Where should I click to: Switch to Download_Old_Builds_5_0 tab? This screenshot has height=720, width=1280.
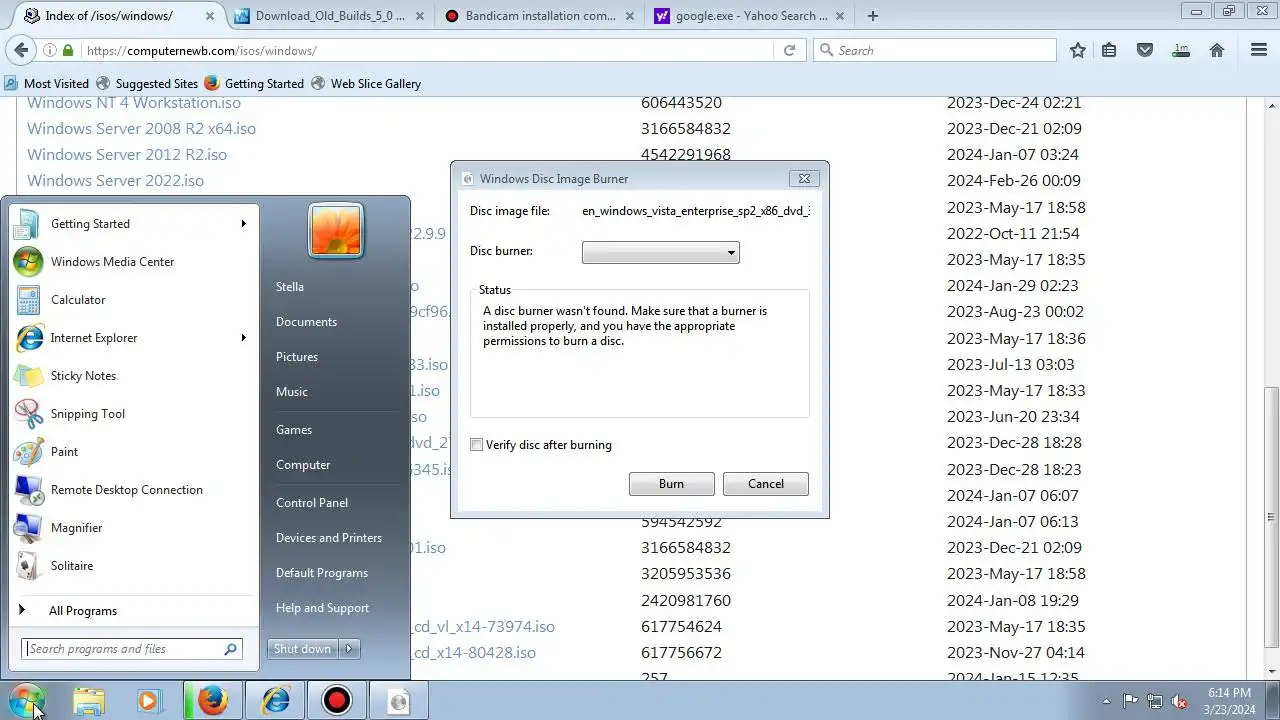pos(330,16)
